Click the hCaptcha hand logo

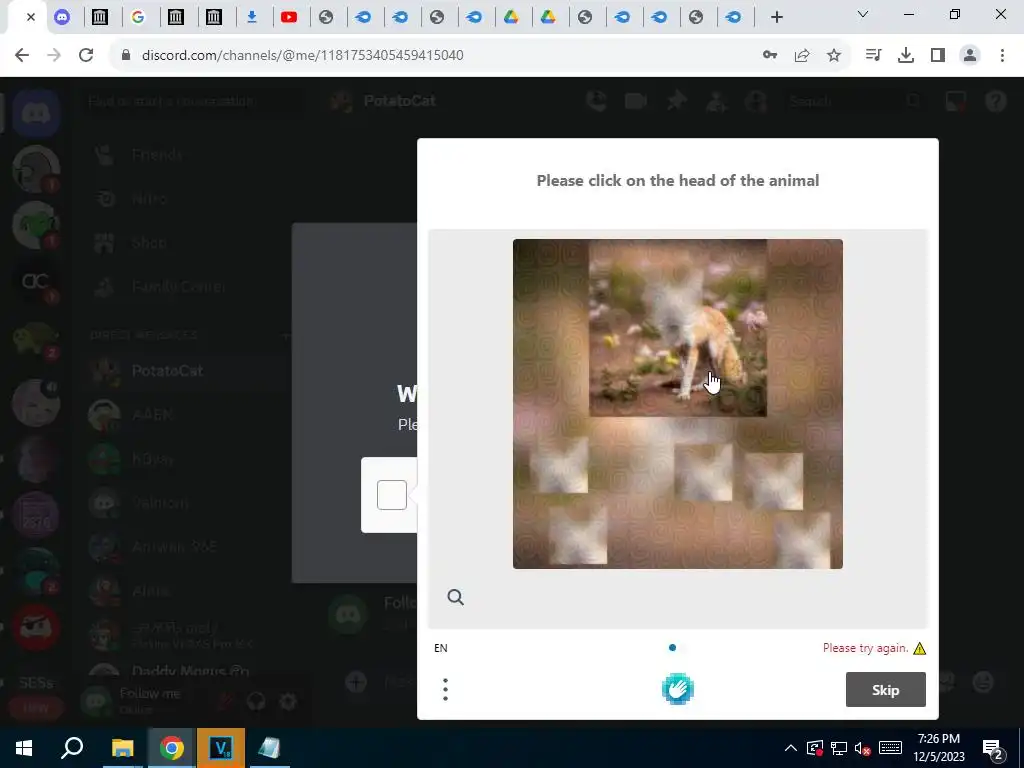coord(677,689)
